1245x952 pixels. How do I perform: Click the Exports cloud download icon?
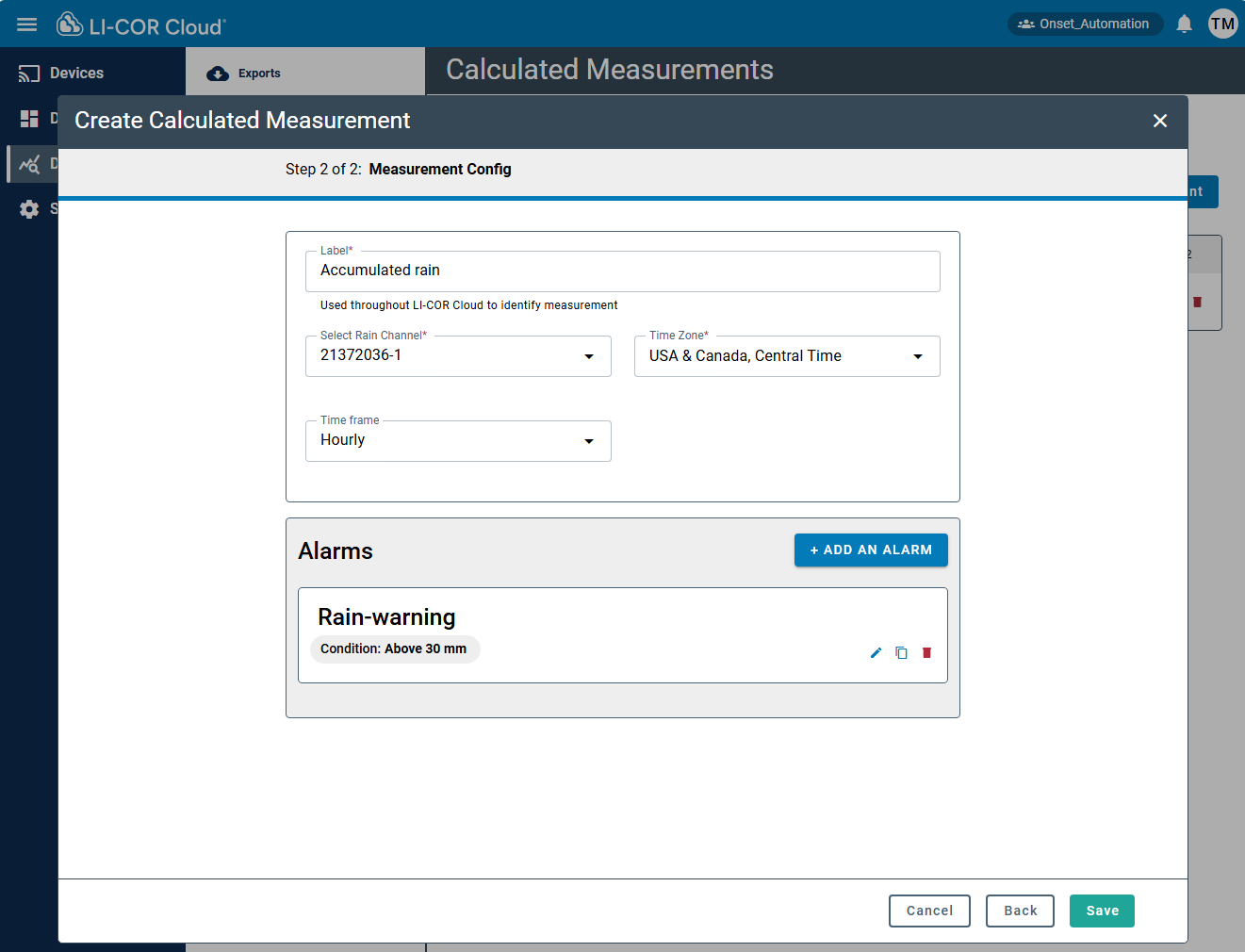[218, 74]
